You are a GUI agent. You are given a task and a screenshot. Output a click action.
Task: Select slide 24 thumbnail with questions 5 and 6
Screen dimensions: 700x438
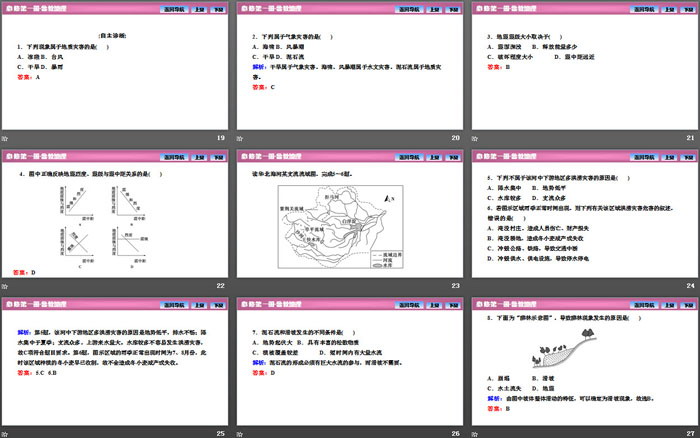pyautogui.click(x=585, y=214)
